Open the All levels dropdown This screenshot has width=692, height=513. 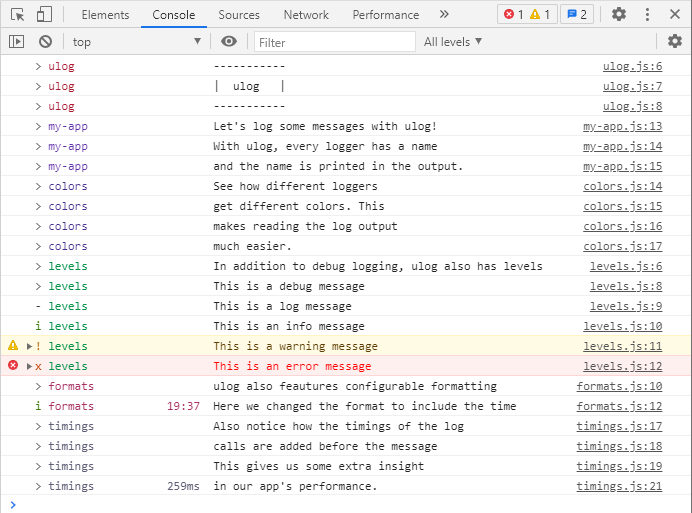[x=453, y=42]
